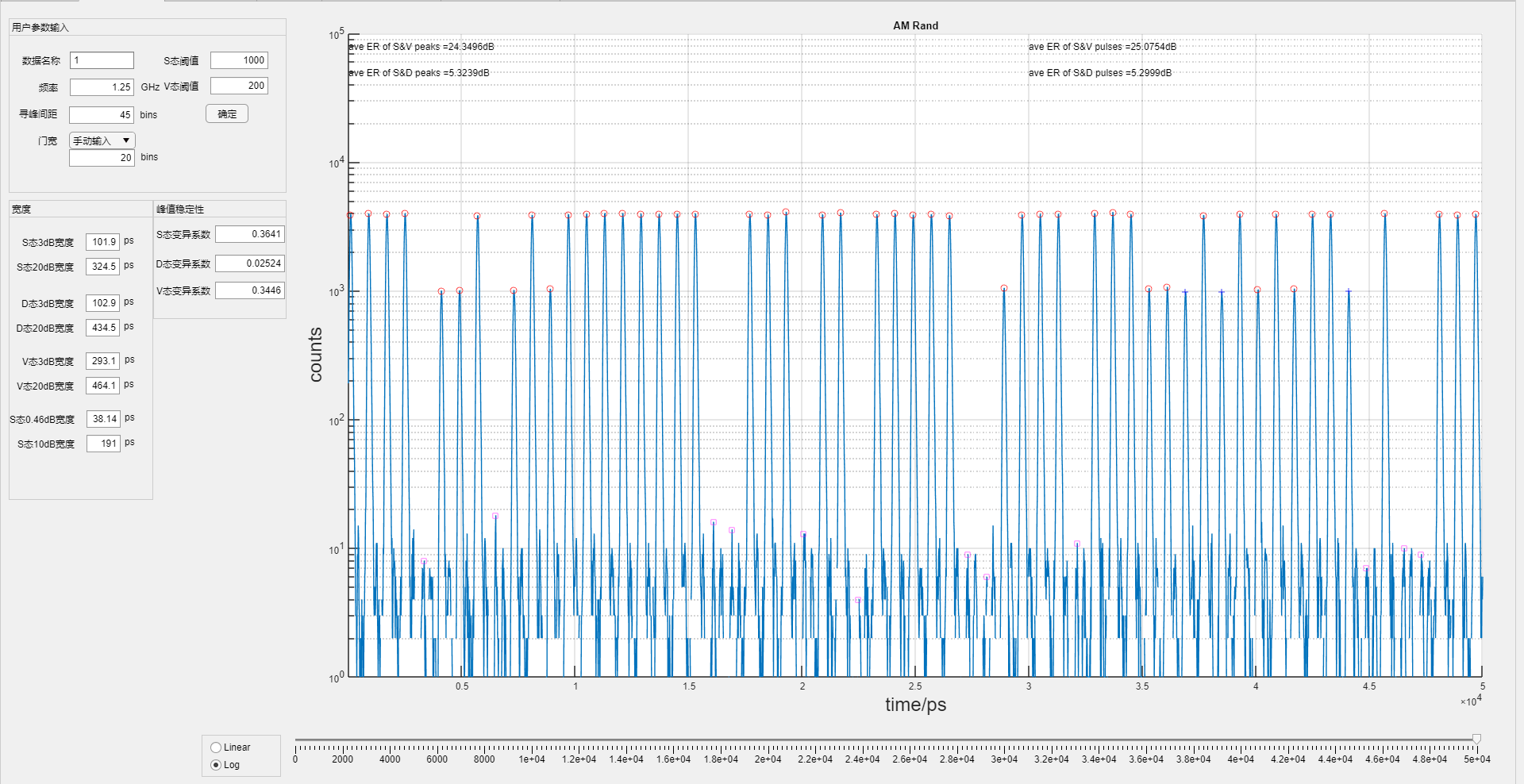Click the S态10dB宽度 value field
Screen dimensions: 1524x784
click(103, 444)
